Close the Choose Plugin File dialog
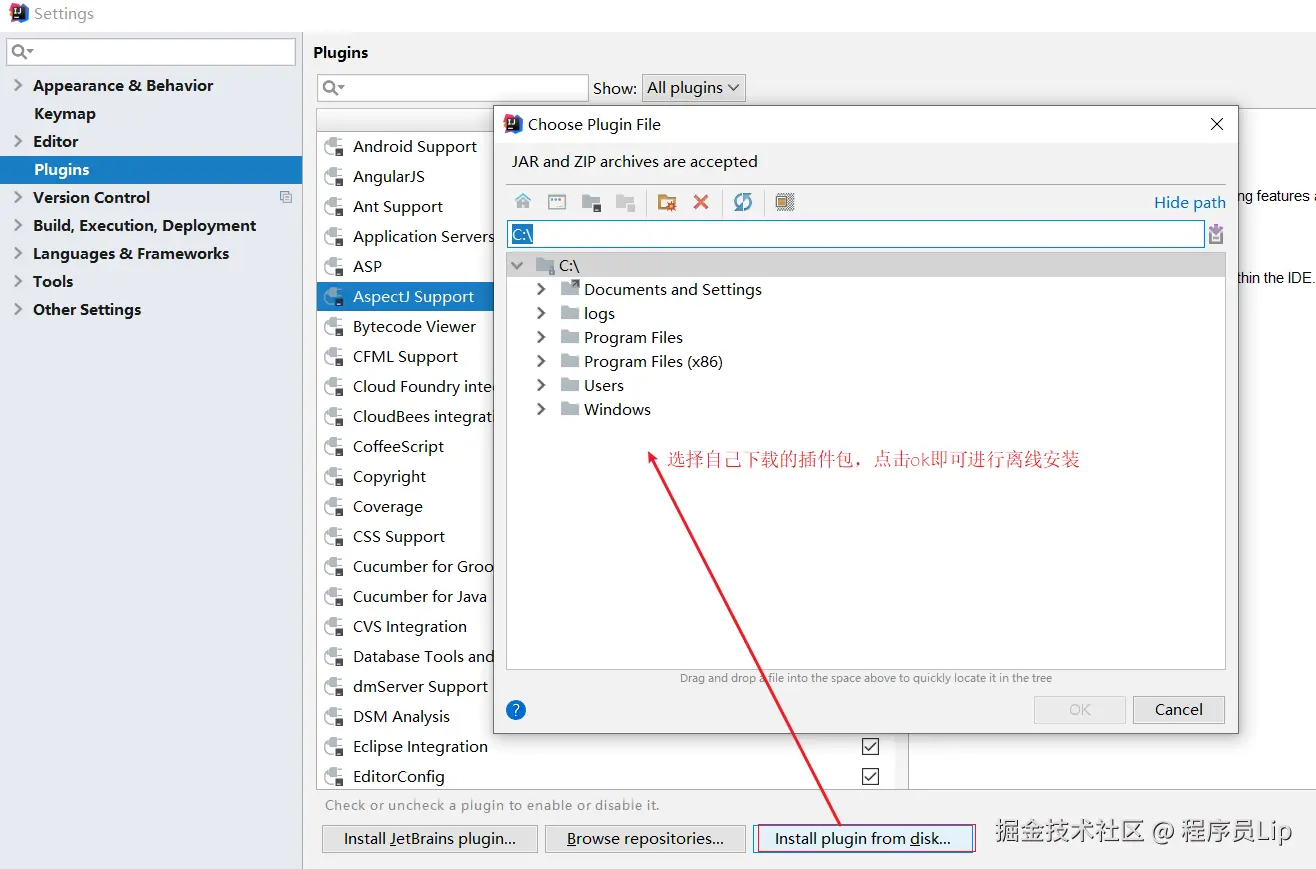The image size is (1316, 869). coord(1216,124)
